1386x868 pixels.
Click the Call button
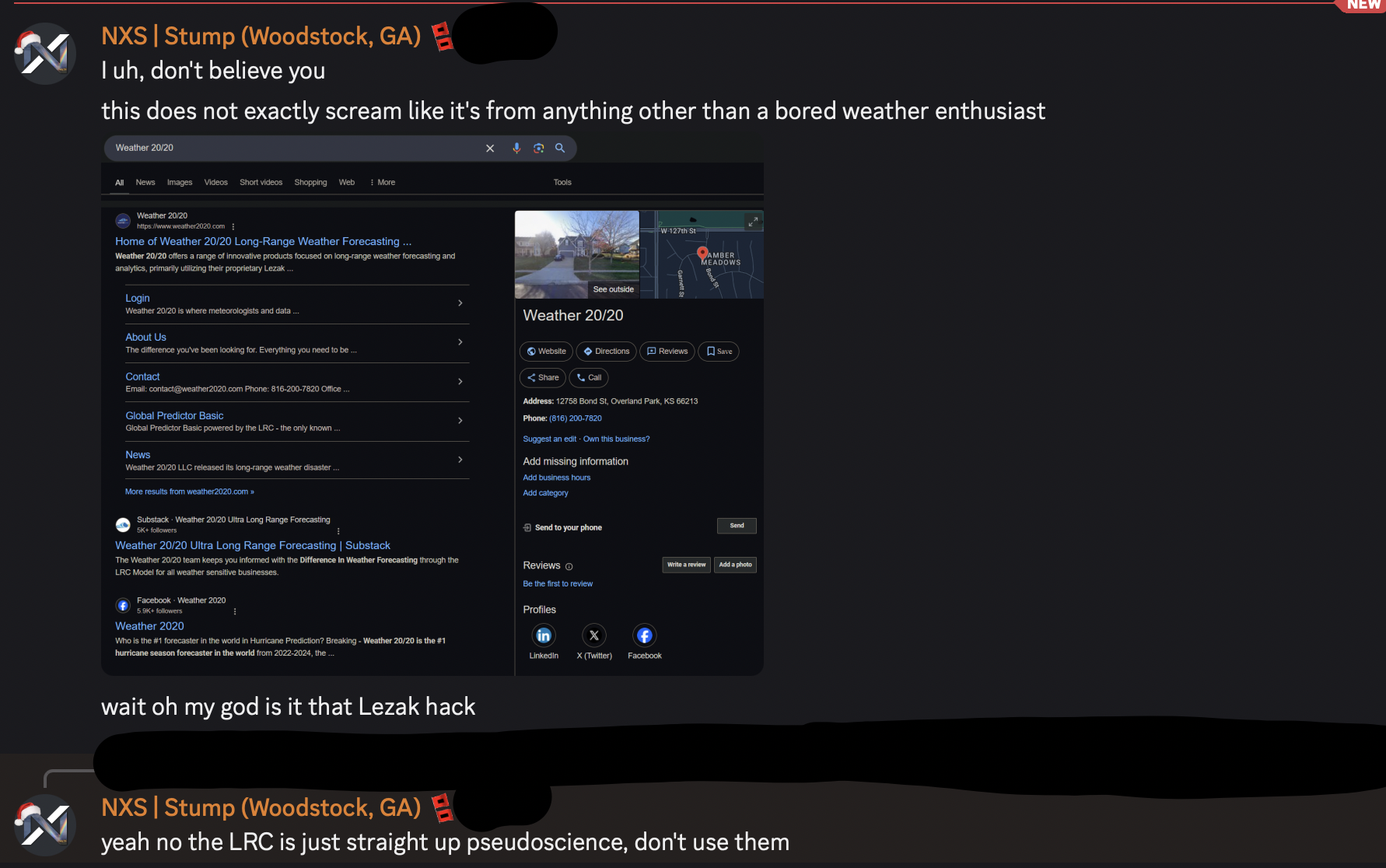[589, 378]
